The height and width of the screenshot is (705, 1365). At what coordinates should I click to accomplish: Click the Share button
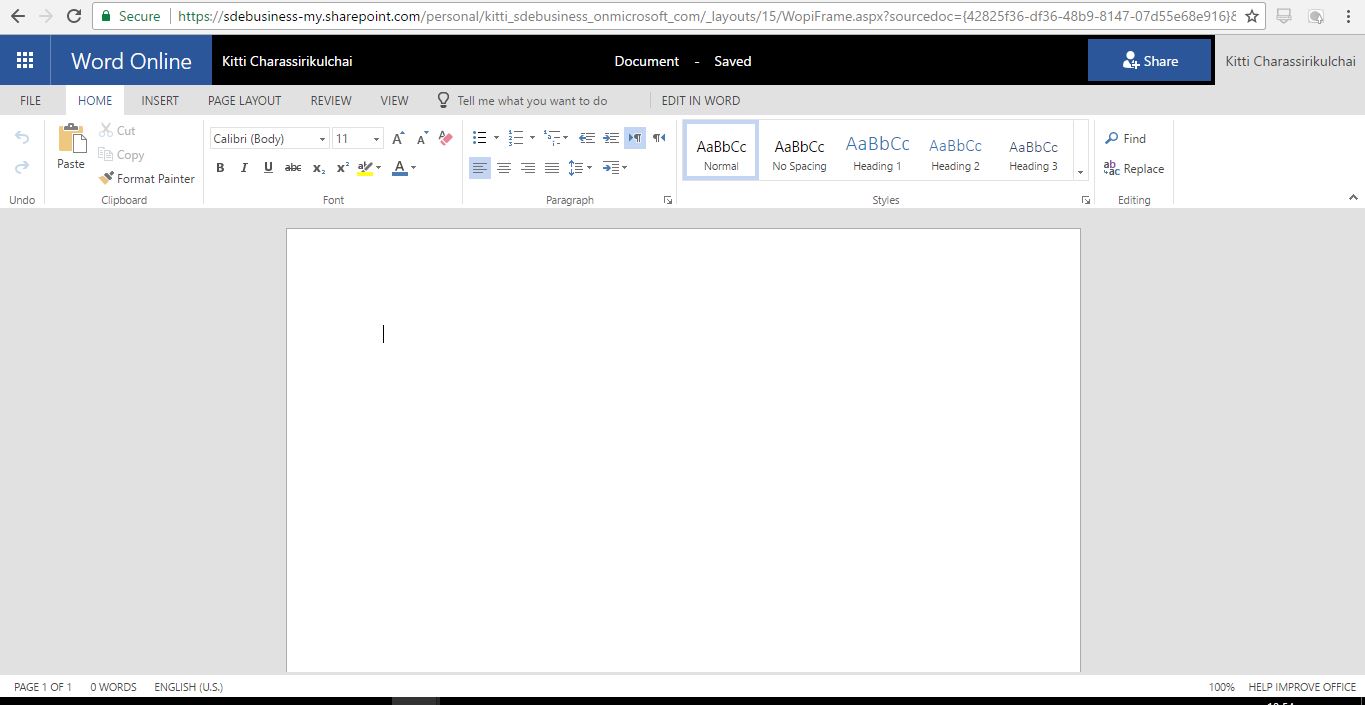(1149, 61)
